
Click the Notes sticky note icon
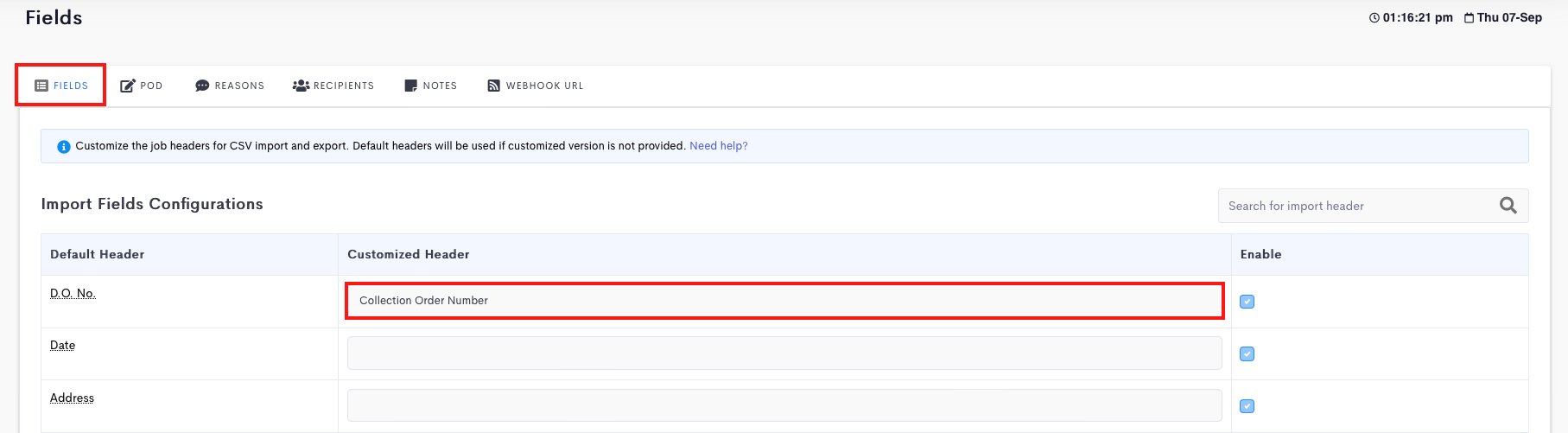(411, 86)
